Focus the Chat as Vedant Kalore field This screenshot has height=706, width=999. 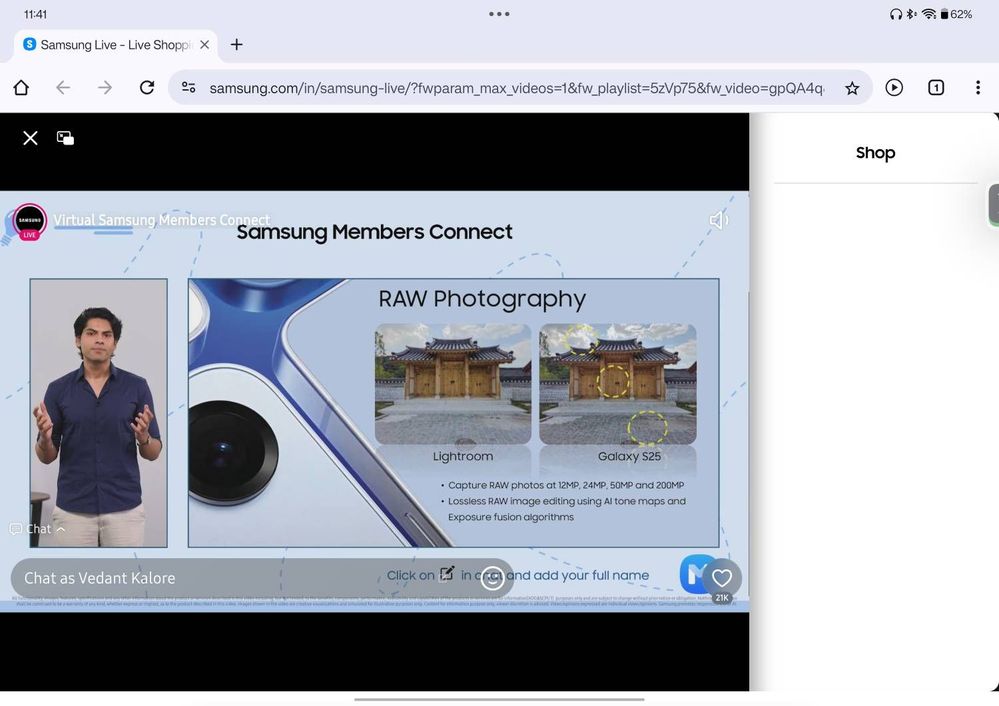(x=262, y=578)
